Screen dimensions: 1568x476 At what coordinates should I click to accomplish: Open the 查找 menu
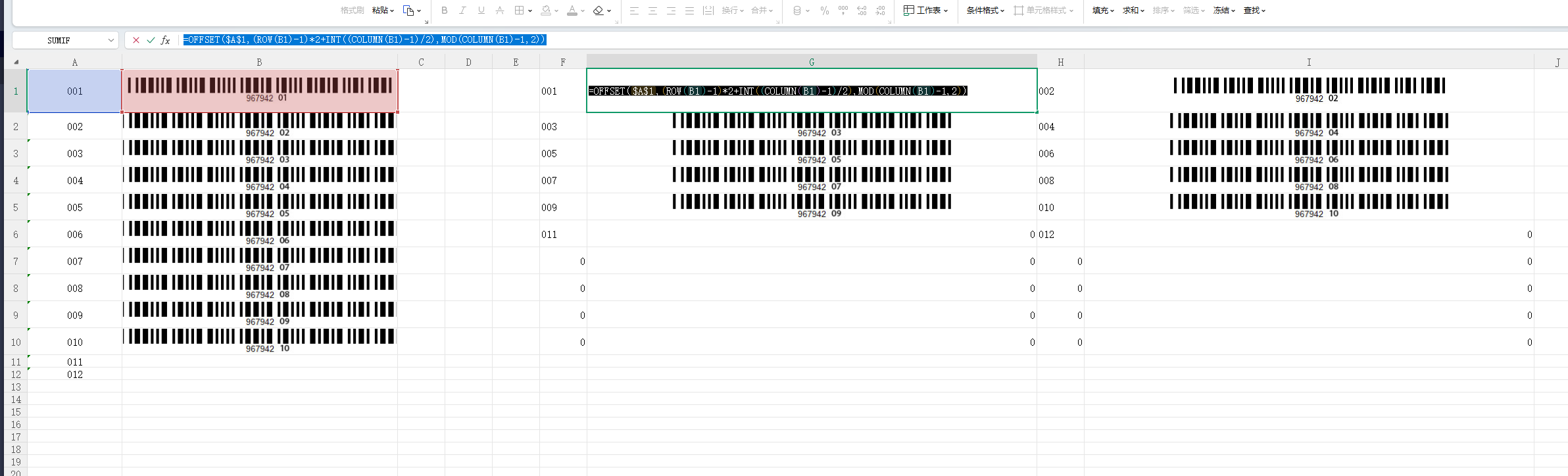click(1254, 11)
